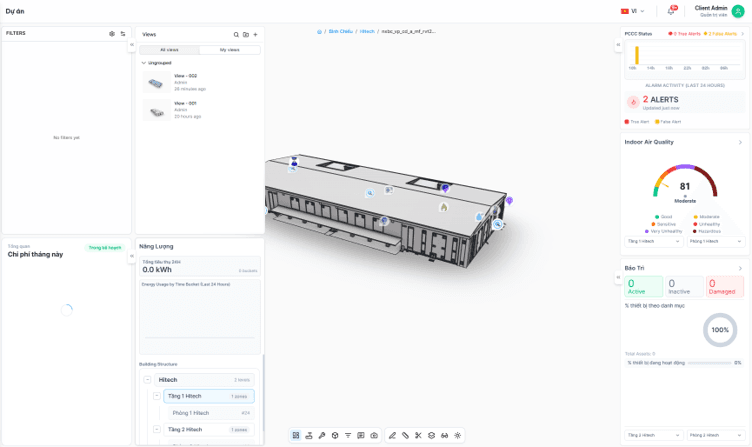Click the purple pin marker beside the building corner

click(x=509, y=200)
